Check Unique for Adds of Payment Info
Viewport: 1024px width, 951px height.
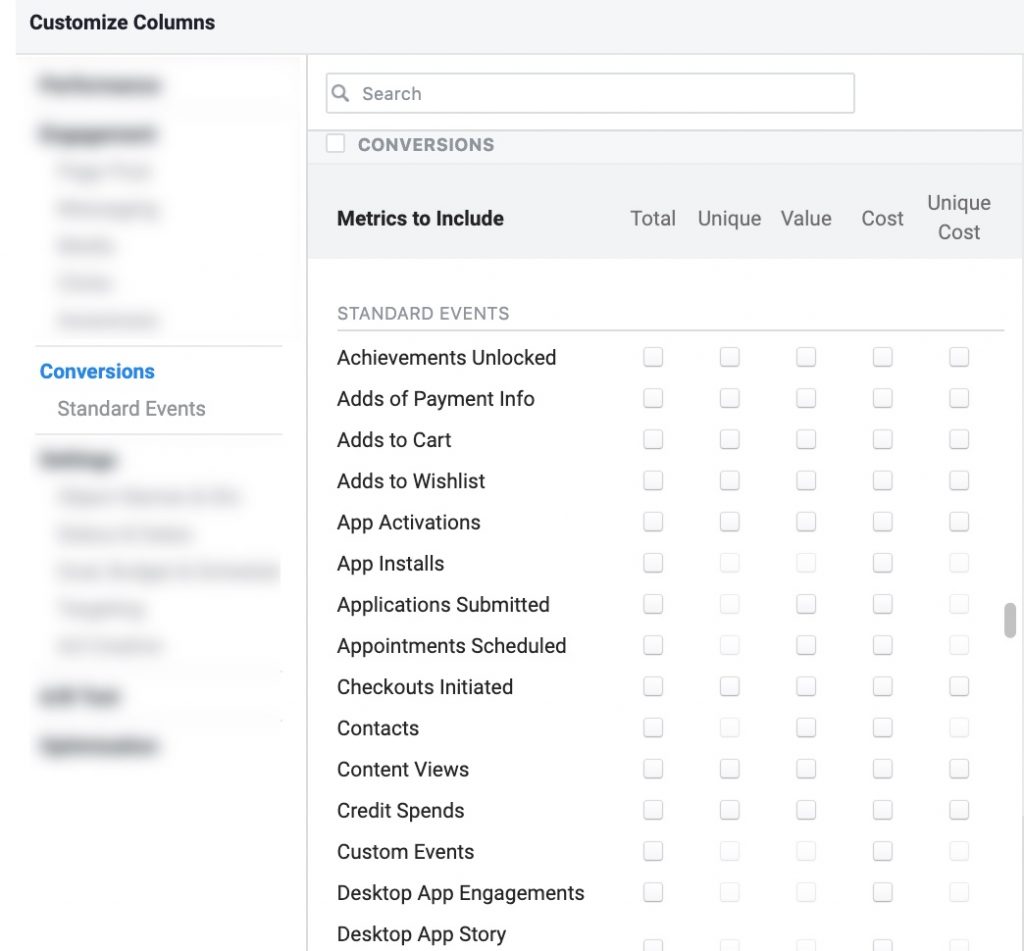(730, 398)
